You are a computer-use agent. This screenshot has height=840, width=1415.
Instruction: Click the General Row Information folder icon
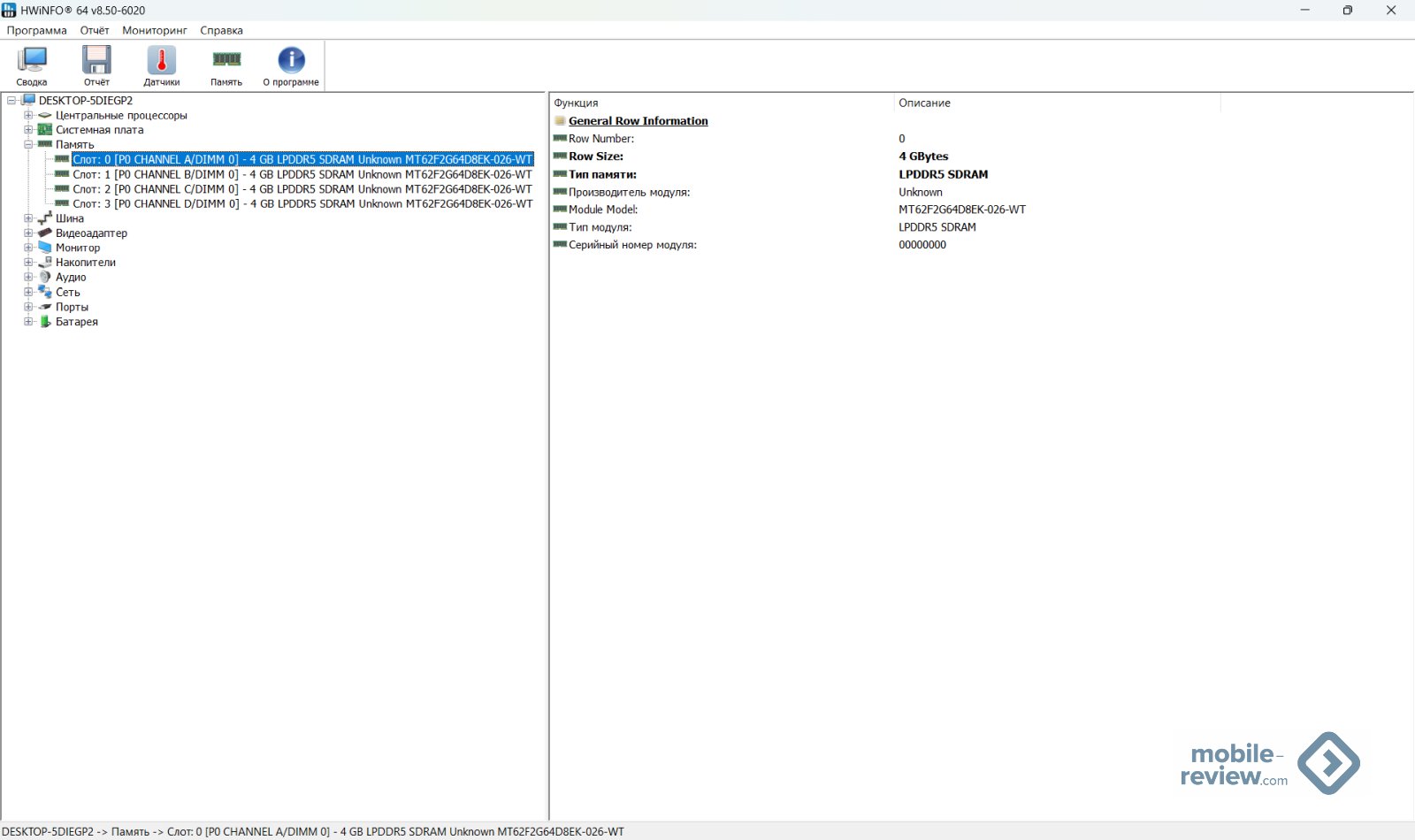tap(560, 121)
